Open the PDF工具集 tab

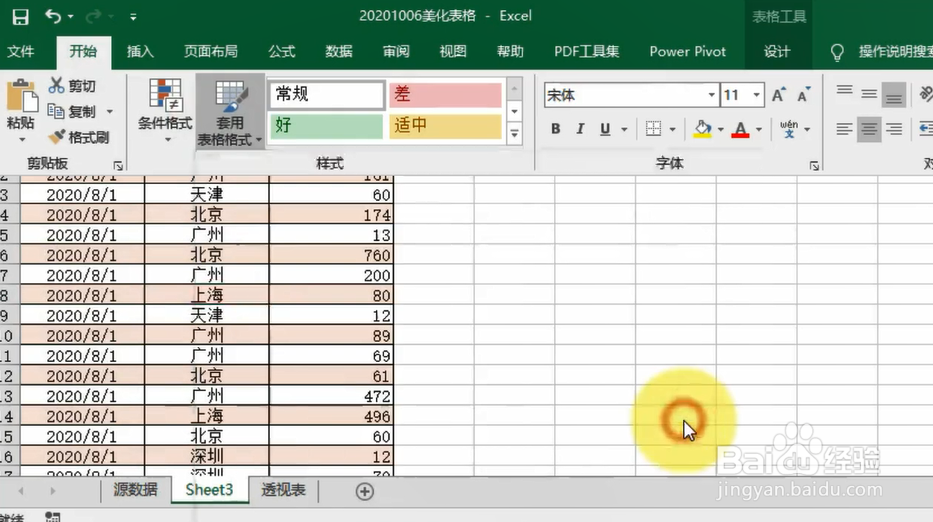(x=586, y=52)
